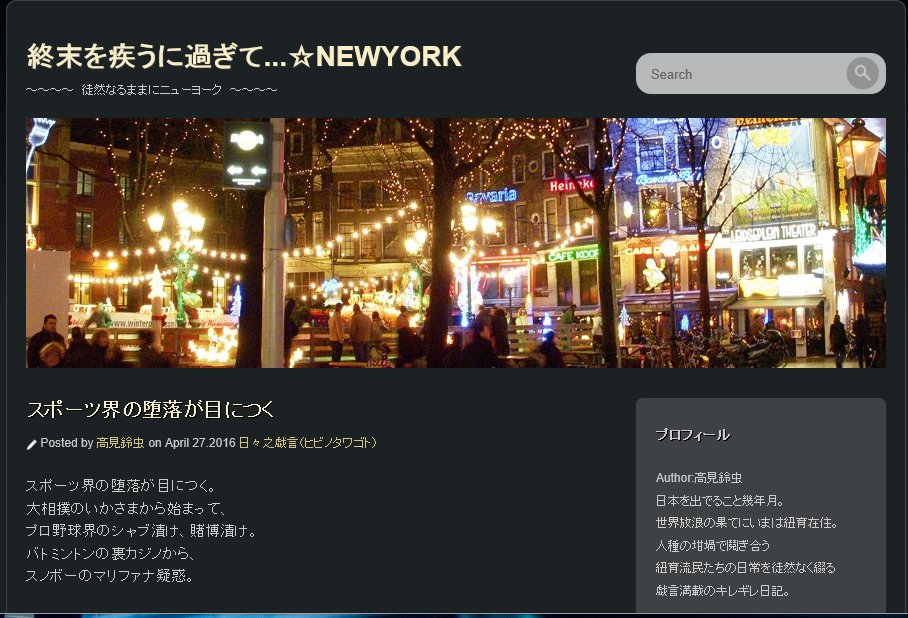The image size is (908, 618).
Task: Click the line 世界放浪の果てにいまは紐育在住。
Action: click(746, 523)
